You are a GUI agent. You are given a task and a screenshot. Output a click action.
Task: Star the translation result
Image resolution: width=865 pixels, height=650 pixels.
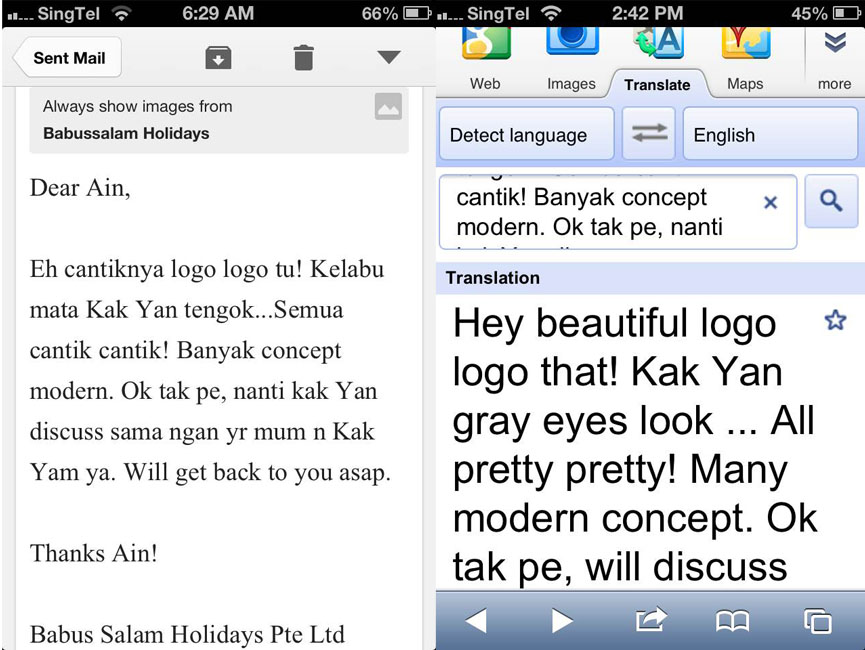click(x=835, y=320)
